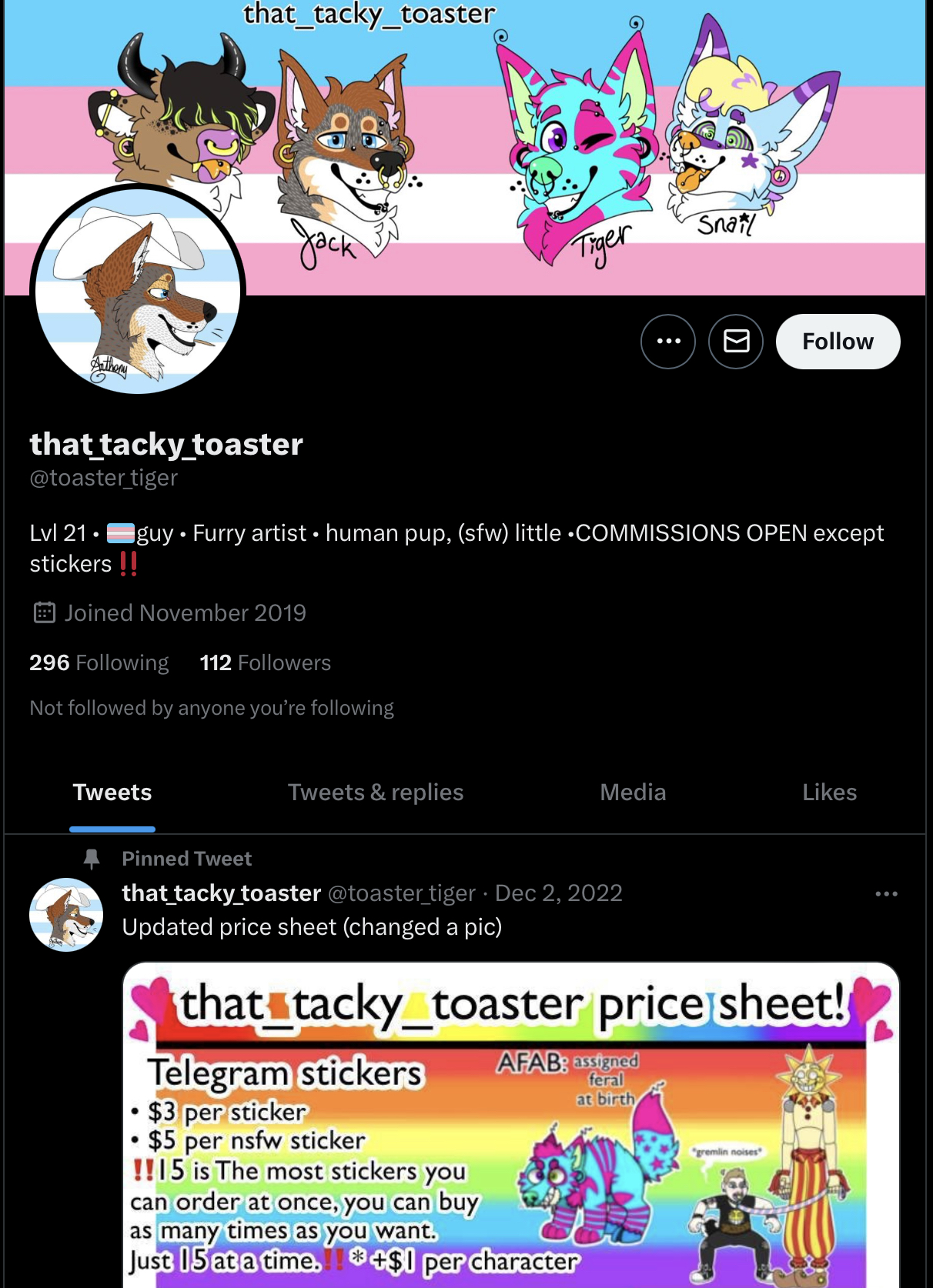Open the Dec 2, 2022 tweet timestamp

(x=559, y=893)
